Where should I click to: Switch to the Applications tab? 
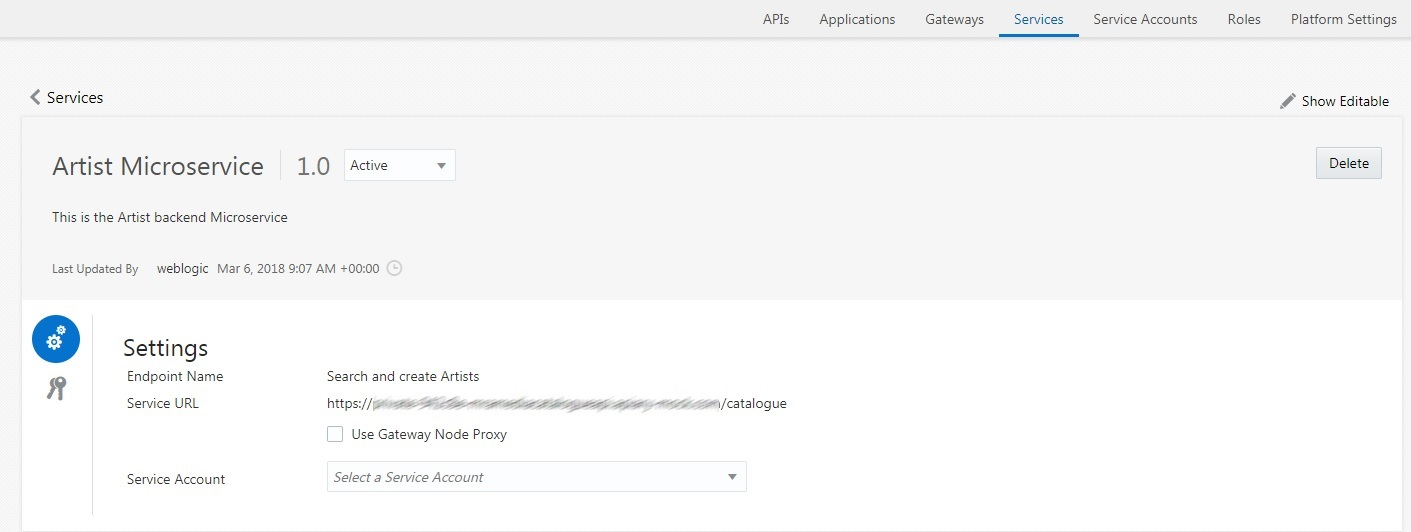[x=857, y=19]
